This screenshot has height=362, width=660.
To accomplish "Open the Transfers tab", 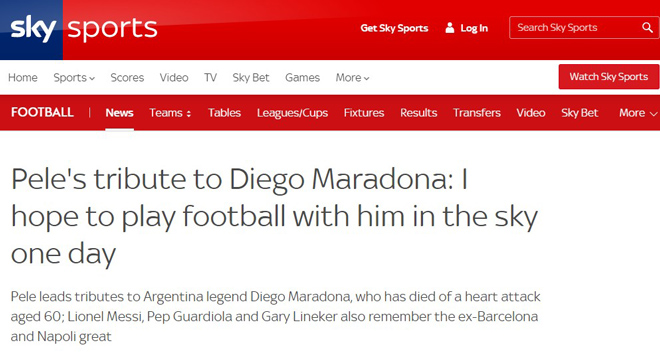I will (477, 113).
